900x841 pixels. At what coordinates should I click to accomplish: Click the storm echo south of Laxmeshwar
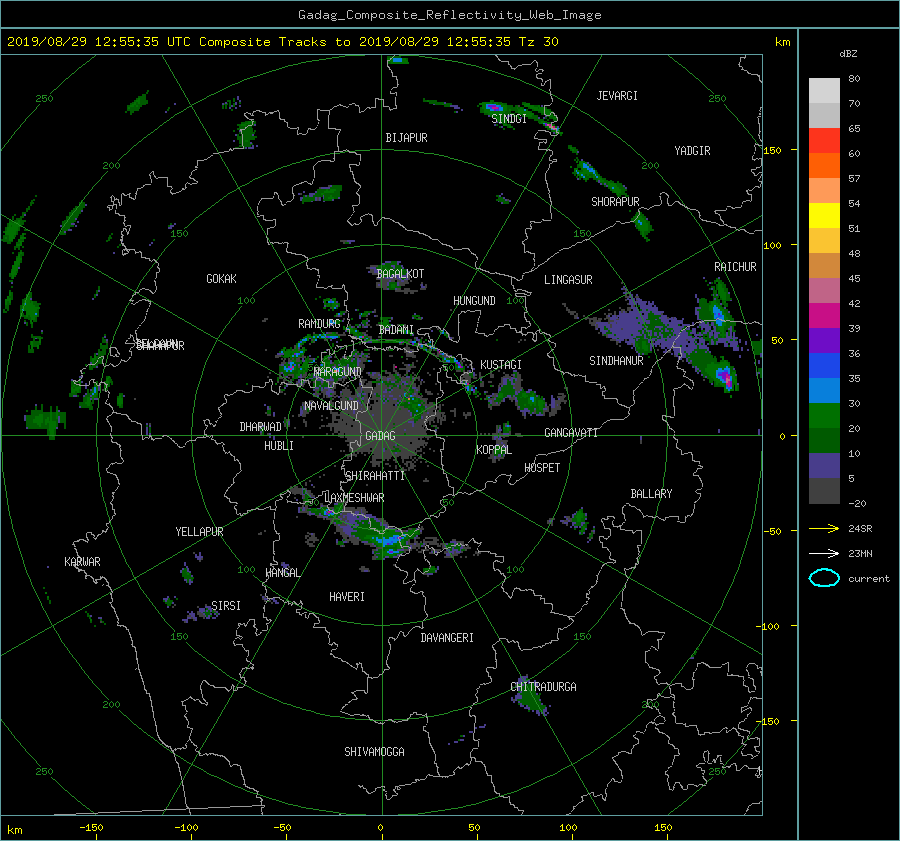tap(379, 535)
